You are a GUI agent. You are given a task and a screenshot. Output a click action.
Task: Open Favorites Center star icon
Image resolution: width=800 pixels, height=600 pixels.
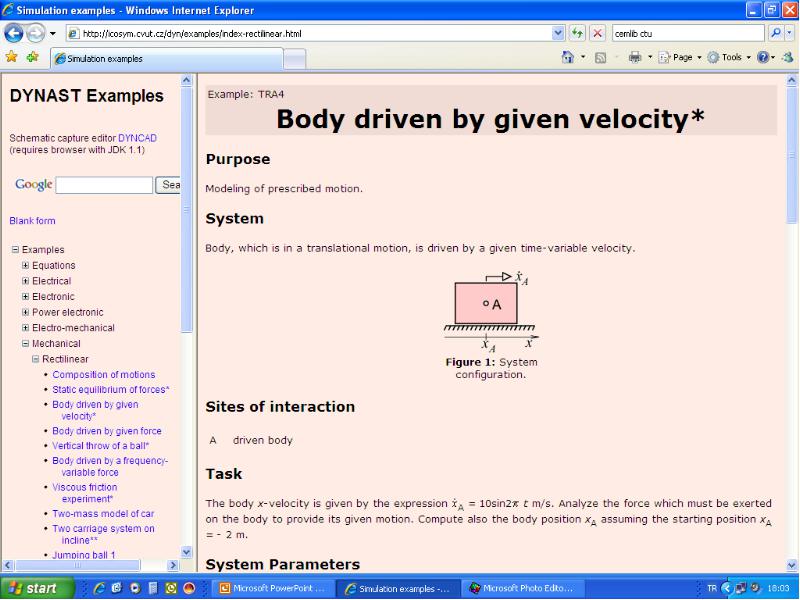click(11, 57)
